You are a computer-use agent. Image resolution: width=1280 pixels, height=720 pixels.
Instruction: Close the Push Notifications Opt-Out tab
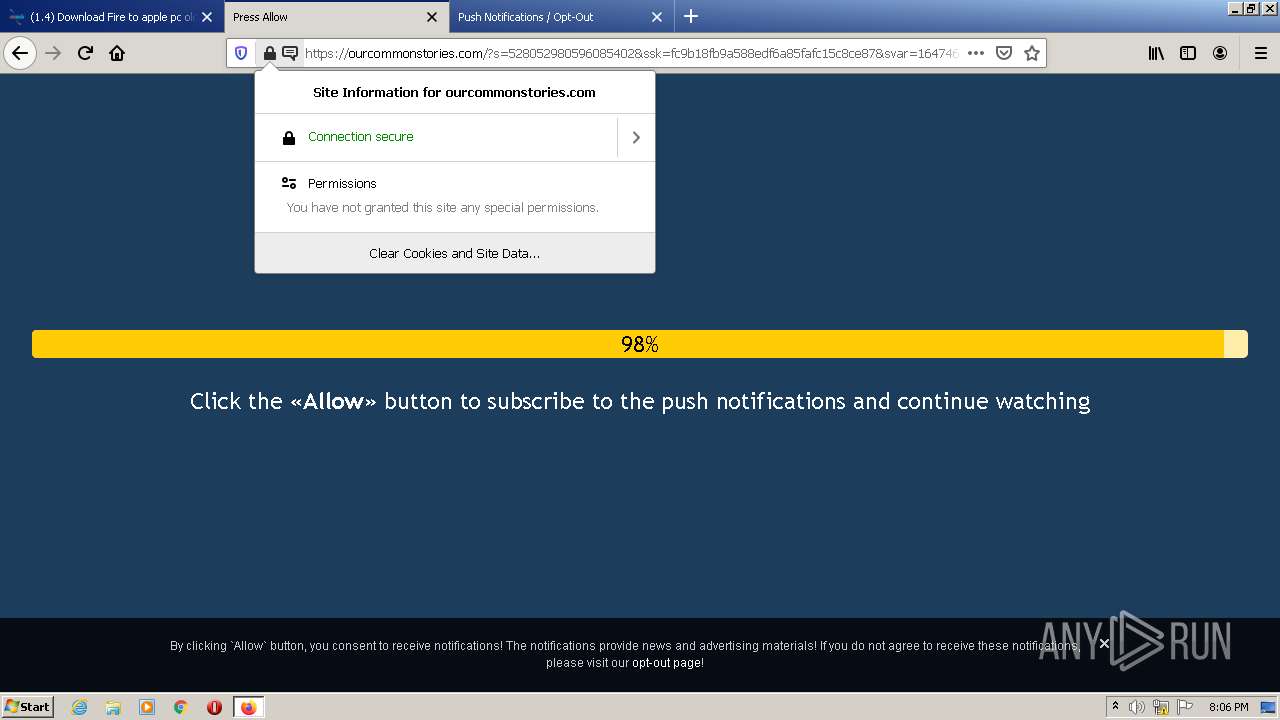(x=657, y=17)
